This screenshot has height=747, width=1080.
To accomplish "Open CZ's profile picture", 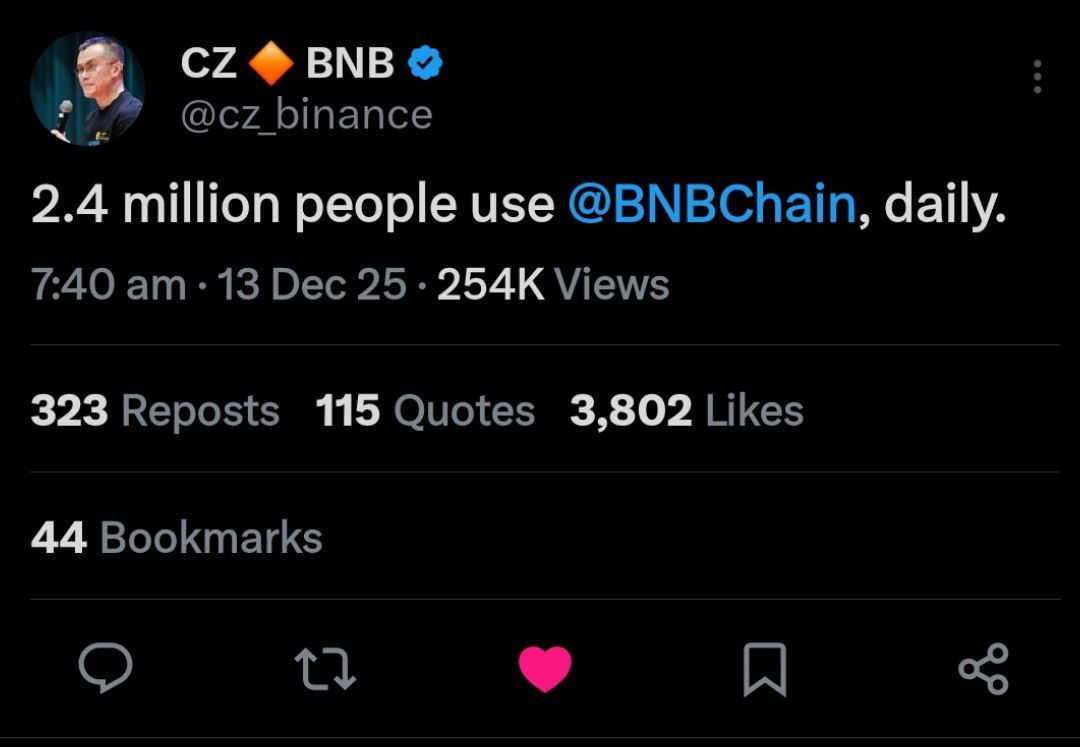I will pos(87,89).
